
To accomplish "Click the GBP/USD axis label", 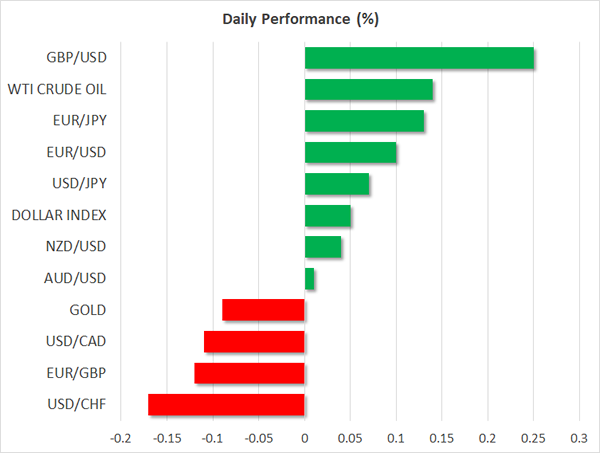I will coord(77,58).
